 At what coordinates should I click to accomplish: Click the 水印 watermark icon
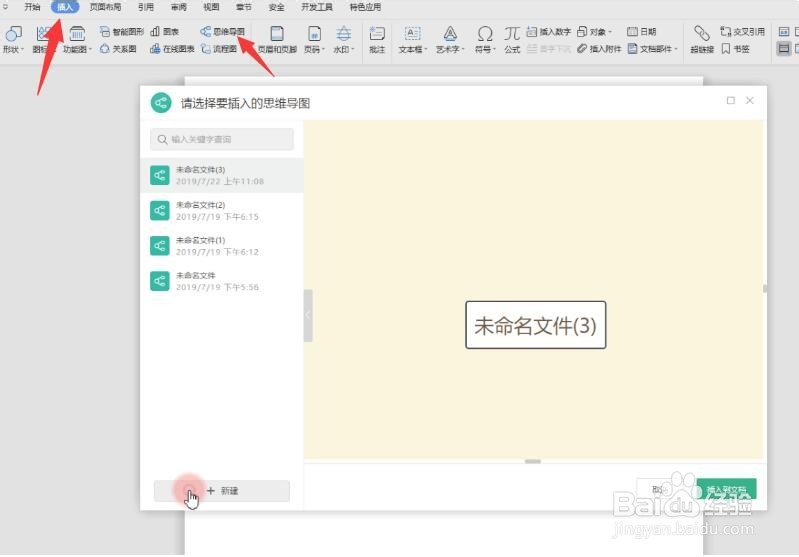(x=343, y=34)
